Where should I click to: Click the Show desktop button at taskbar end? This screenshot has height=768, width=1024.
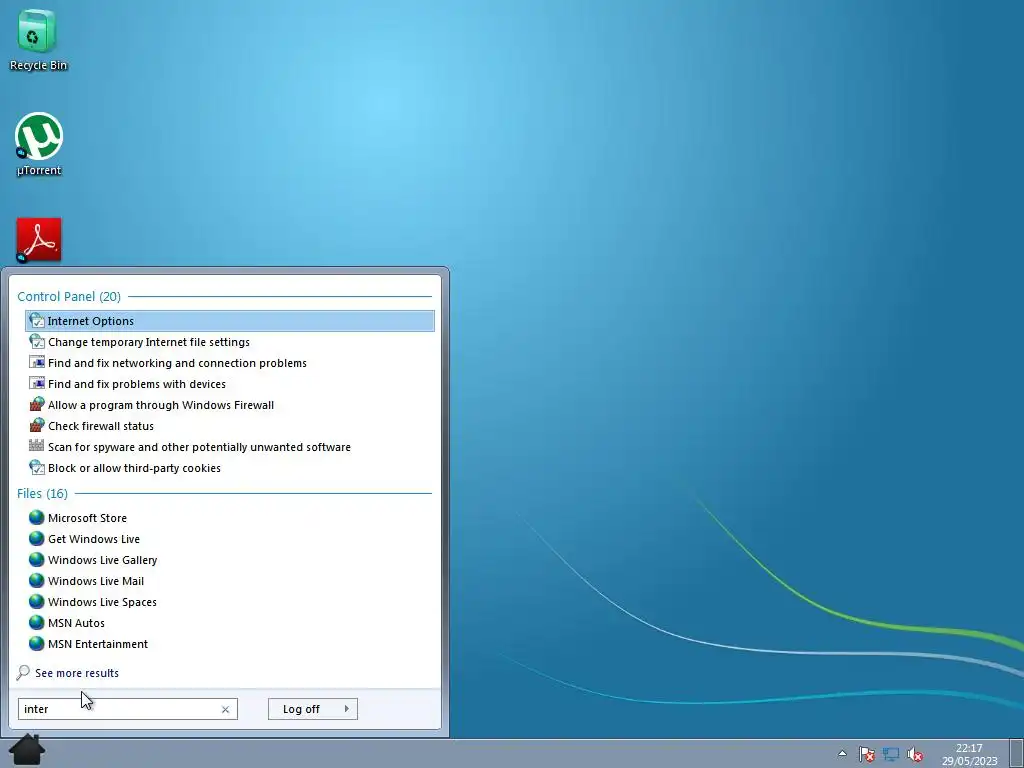[1017, 754]
